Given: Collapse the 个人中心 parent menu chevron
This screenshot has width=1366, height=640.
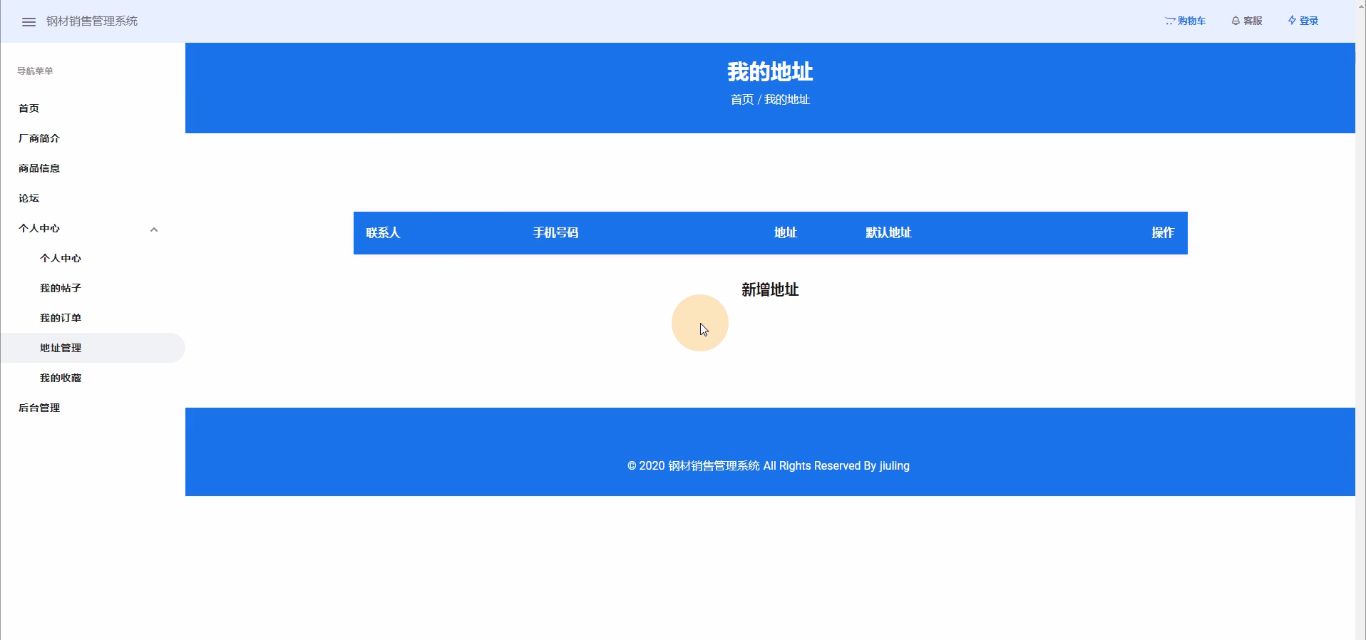Looking at the screenshot, I should coord(154,229).
